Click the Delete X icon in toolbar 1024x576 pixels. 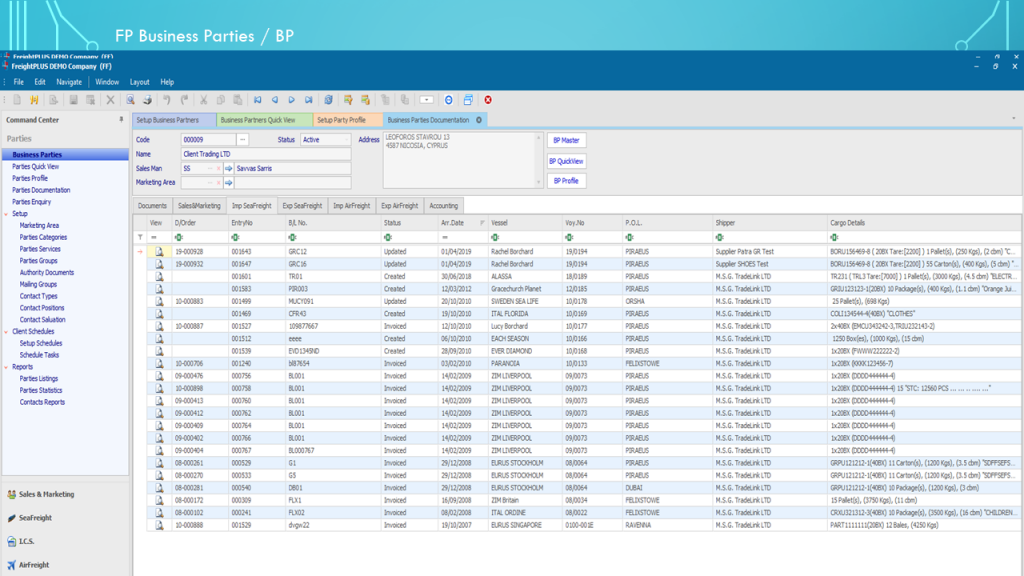click(111, 100)
